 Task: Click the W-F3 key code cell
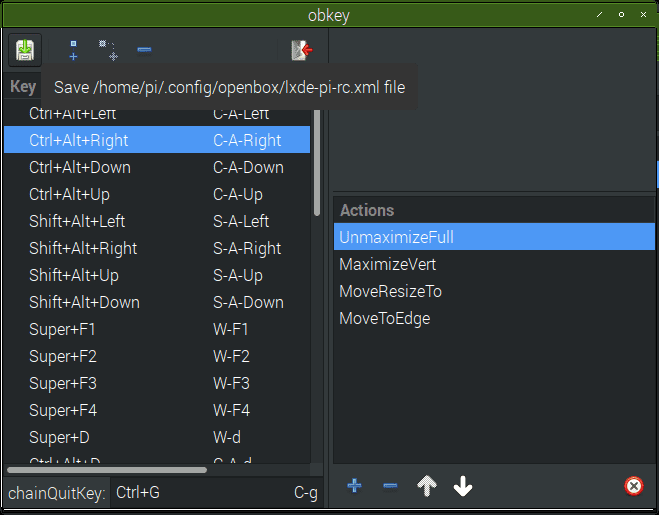click(231, 383)
